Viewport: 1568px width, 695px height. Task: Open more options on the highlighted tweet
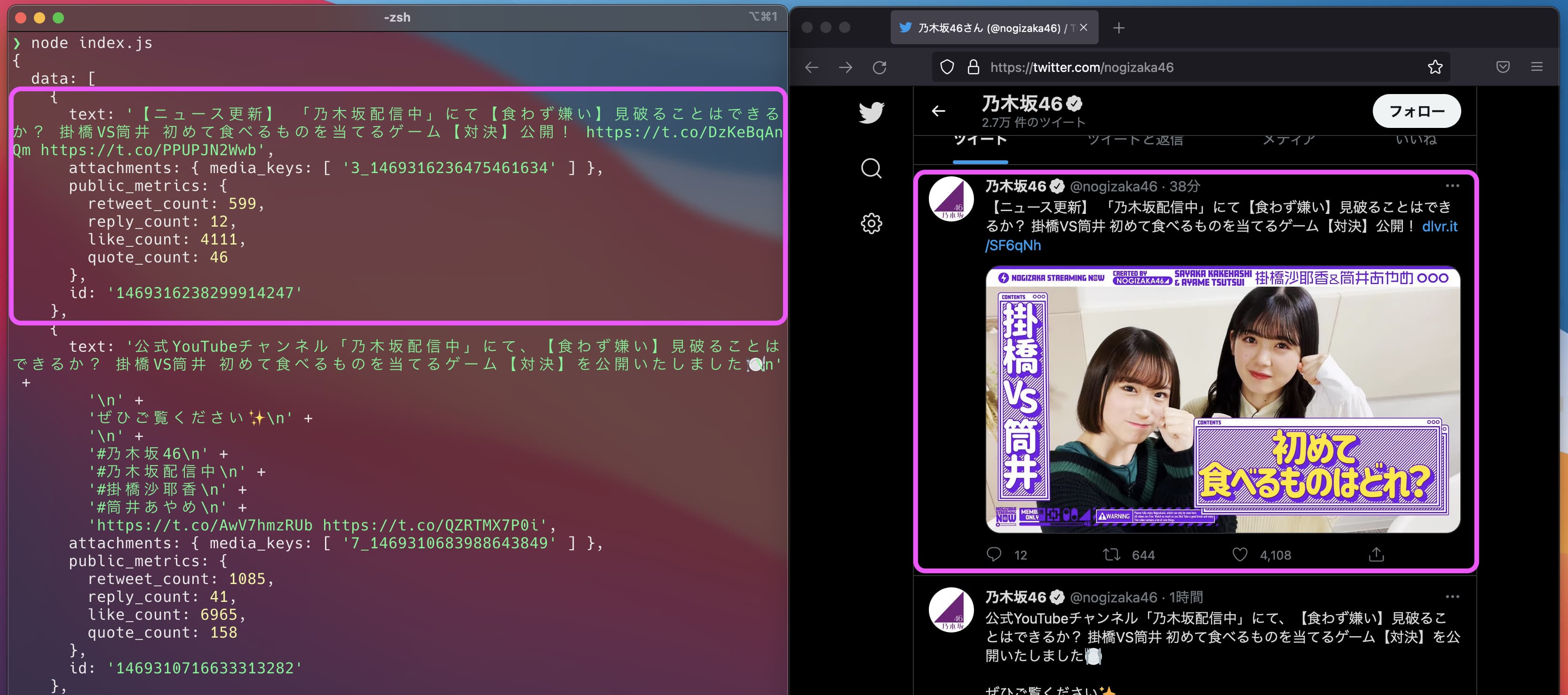(1454, 186)
